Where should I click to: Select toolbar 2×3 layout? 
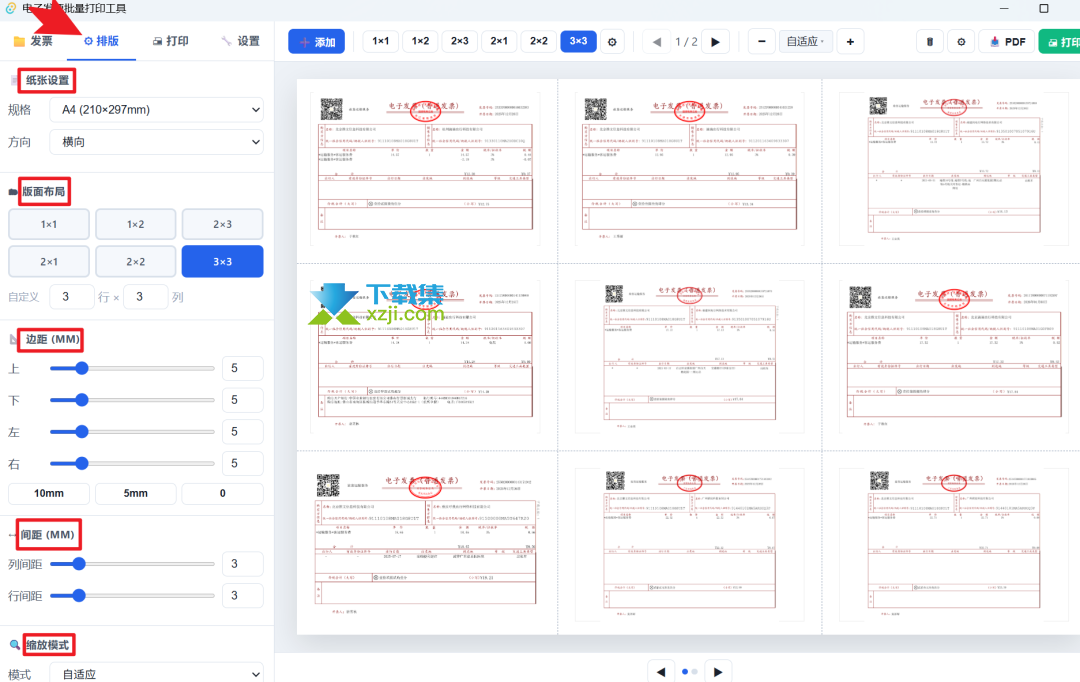pos(459,41)
